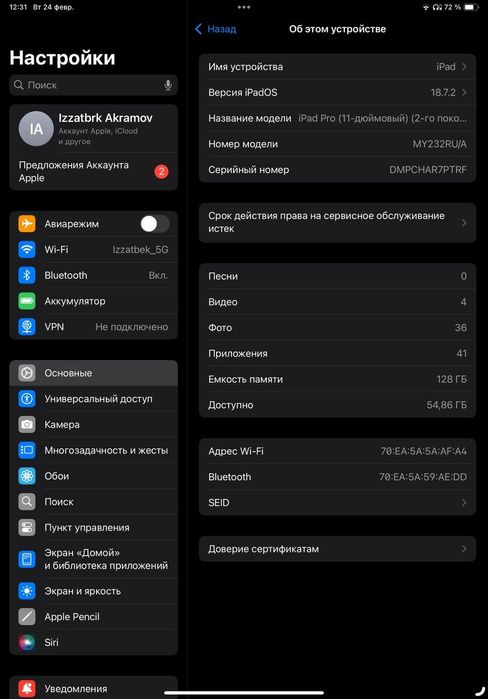The width and height of the screenshot is (488, 699).
Task: Open Предложения Аккаунта Apple
Action: tap(94, 171)
